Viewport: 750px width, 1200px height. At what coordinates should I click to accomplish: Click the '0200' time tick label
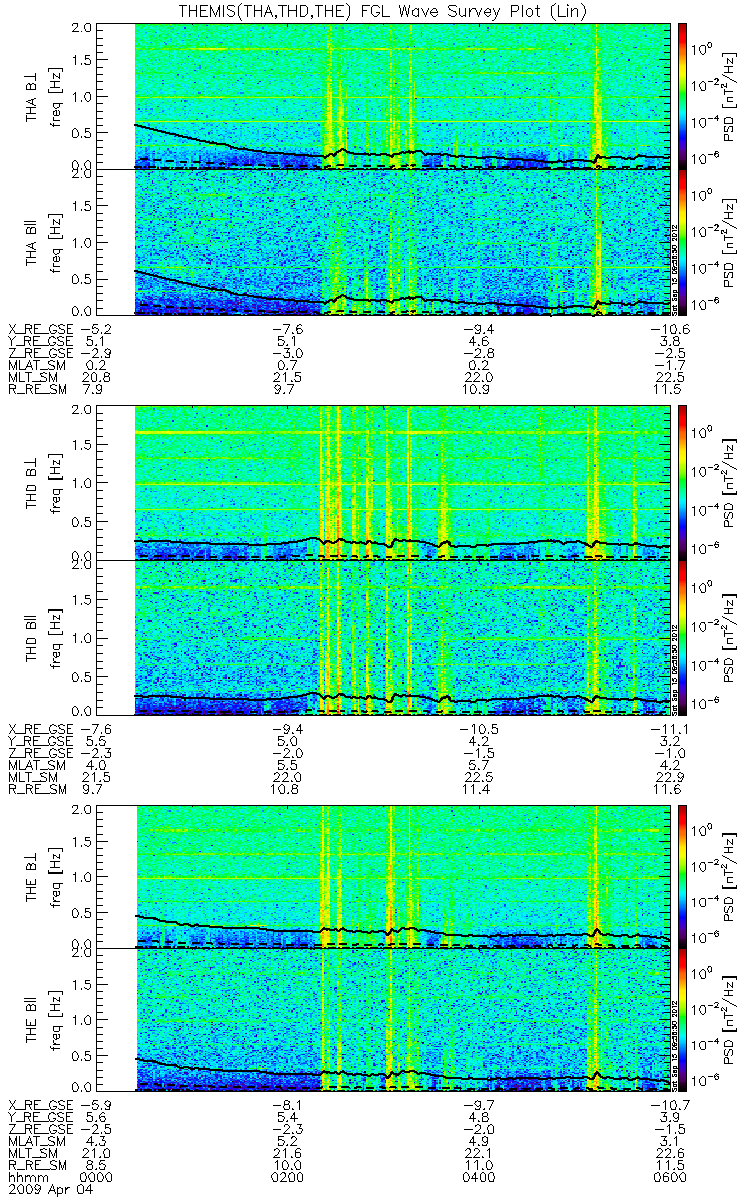[x=287, y=1178]
